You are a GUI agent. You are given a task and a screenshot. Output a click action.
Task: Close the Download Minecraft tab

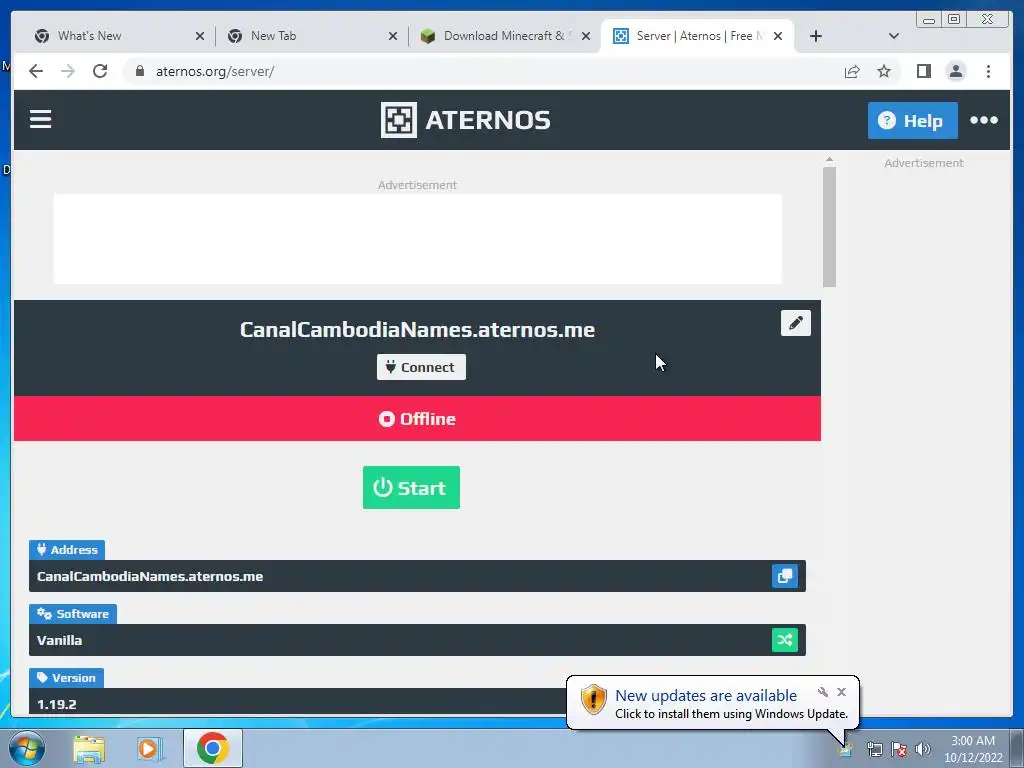[x=586, y=37]
